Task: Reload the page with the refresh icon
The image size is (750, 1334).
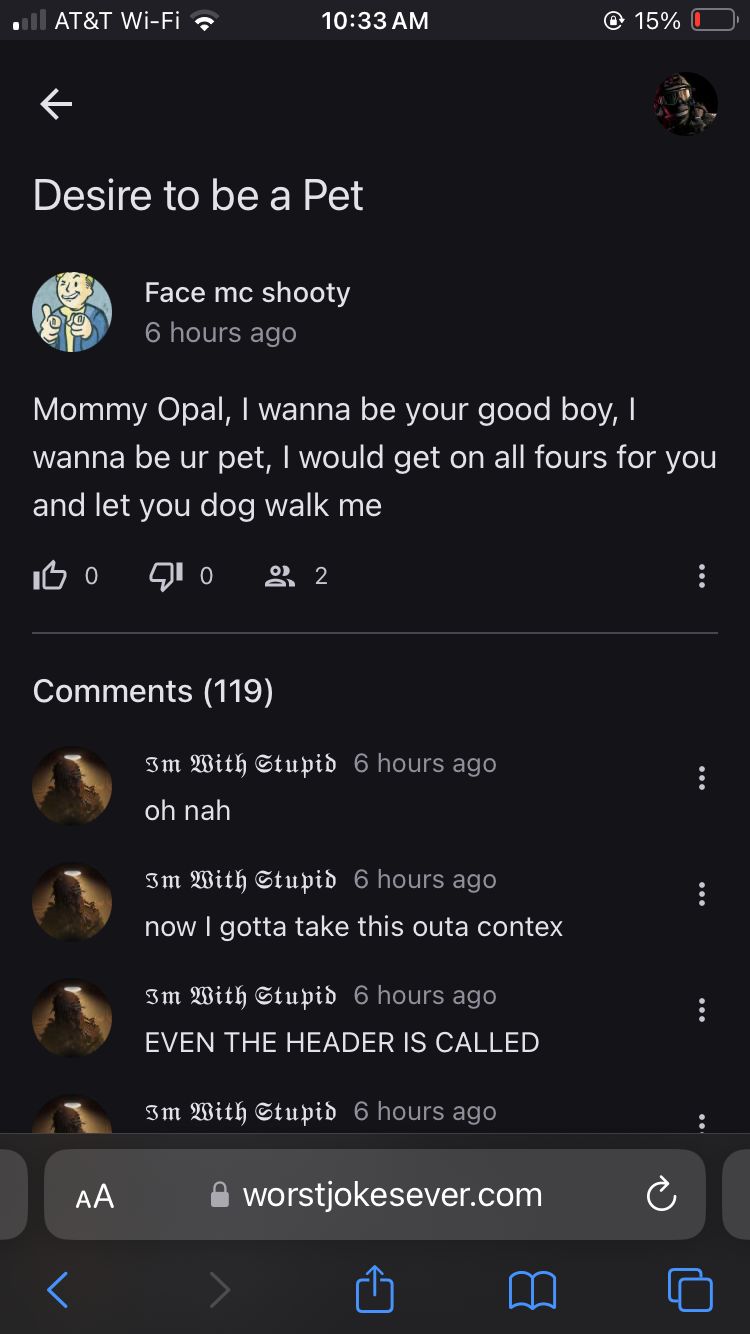Action: [x=661, y=1195]
